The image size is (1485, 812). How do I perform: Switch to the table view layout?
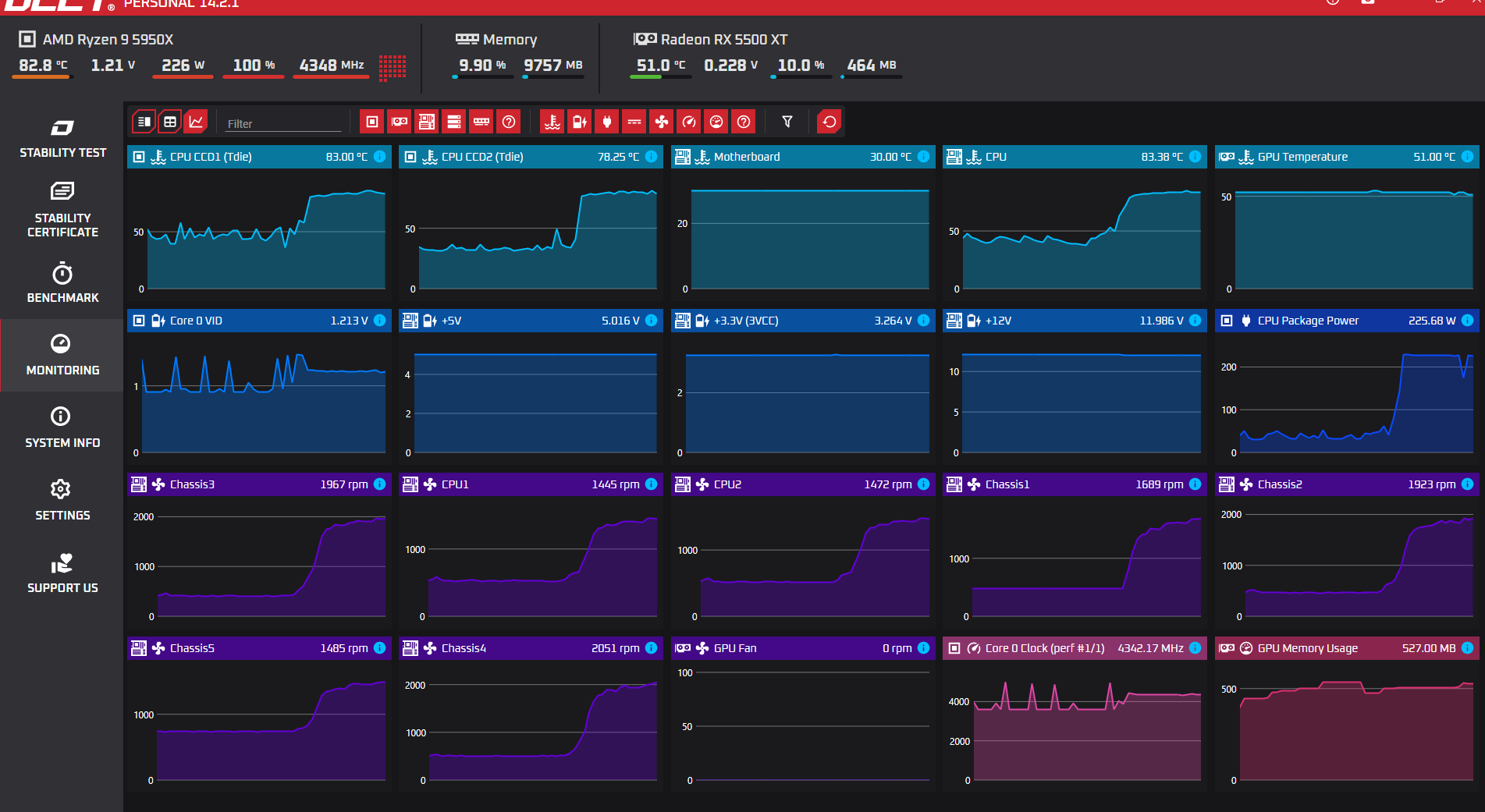[170, 122]
